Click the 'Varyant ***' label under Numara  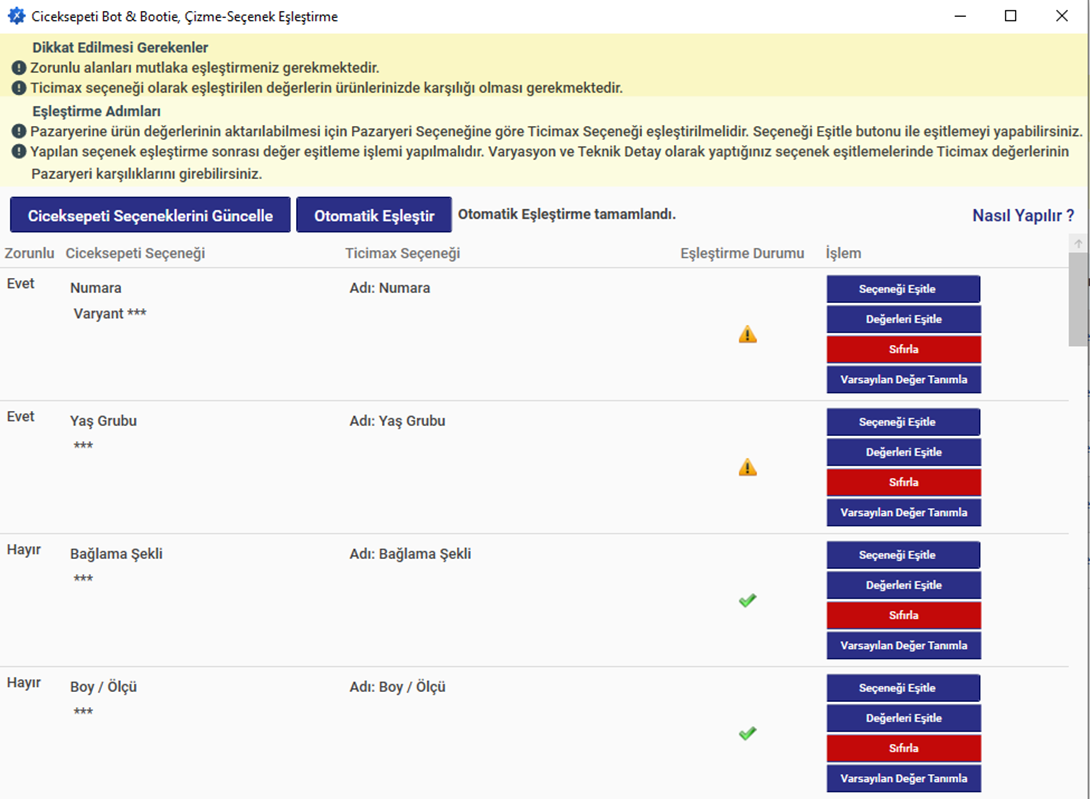pos(110,313)
